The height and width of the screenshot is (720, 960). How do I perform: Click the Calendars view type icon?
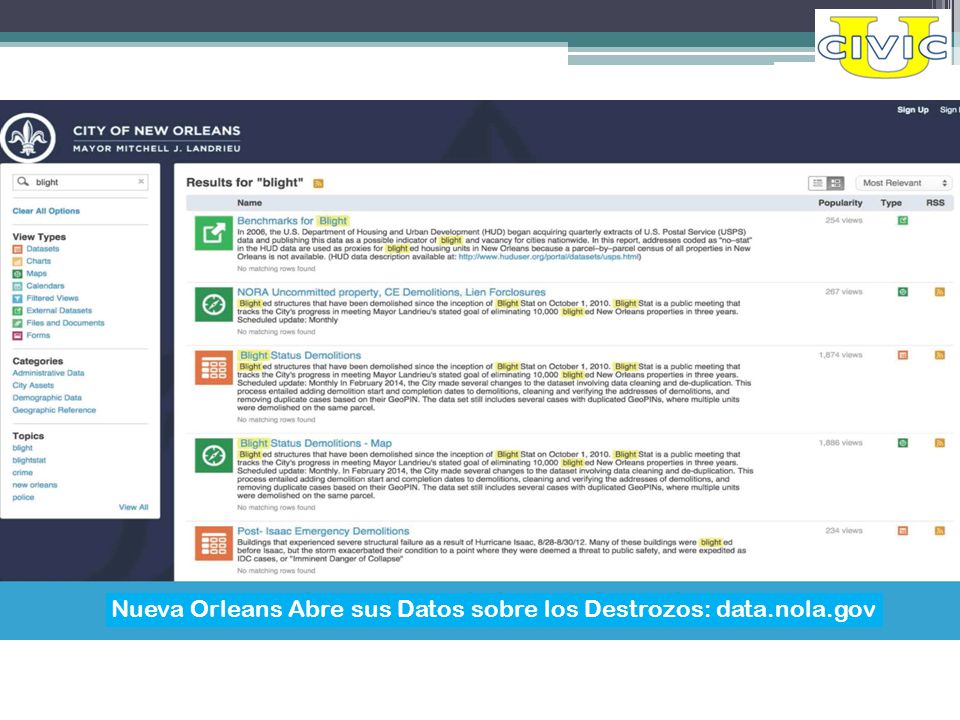coord(17,286)
